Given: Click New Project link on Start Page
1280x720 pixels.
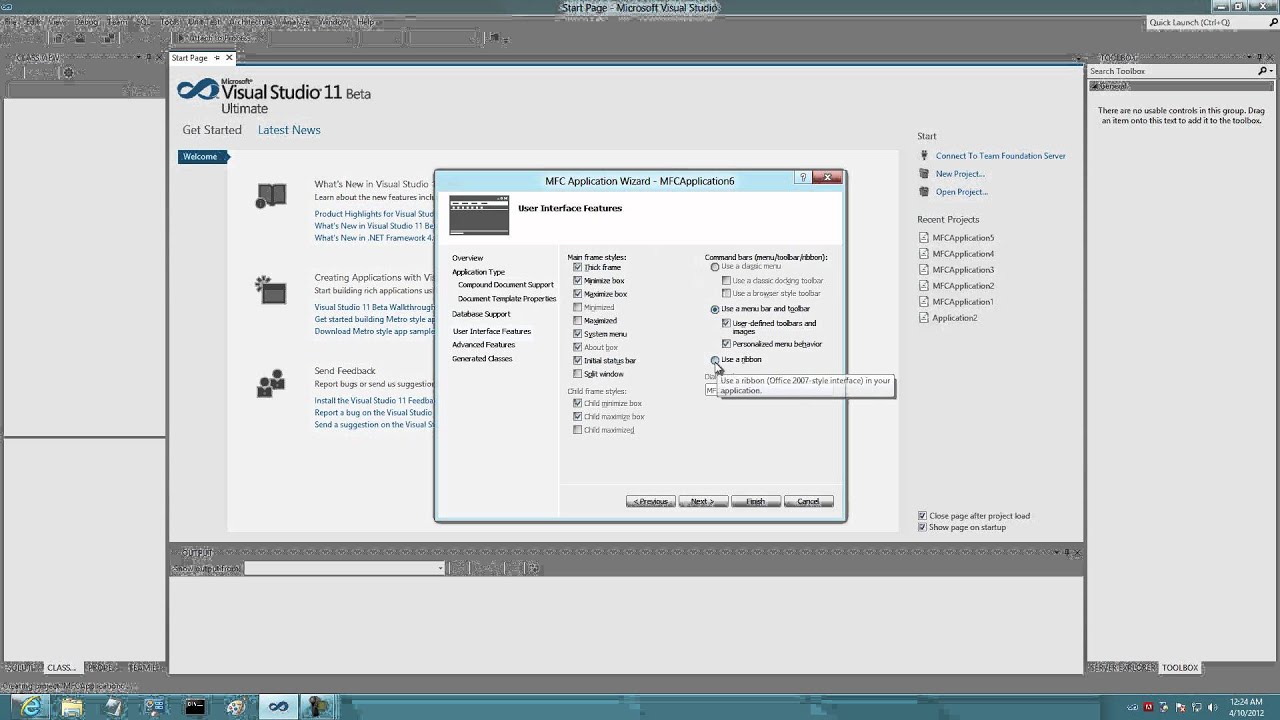Looking at the screenshot, I should click(x=960, y=174).
